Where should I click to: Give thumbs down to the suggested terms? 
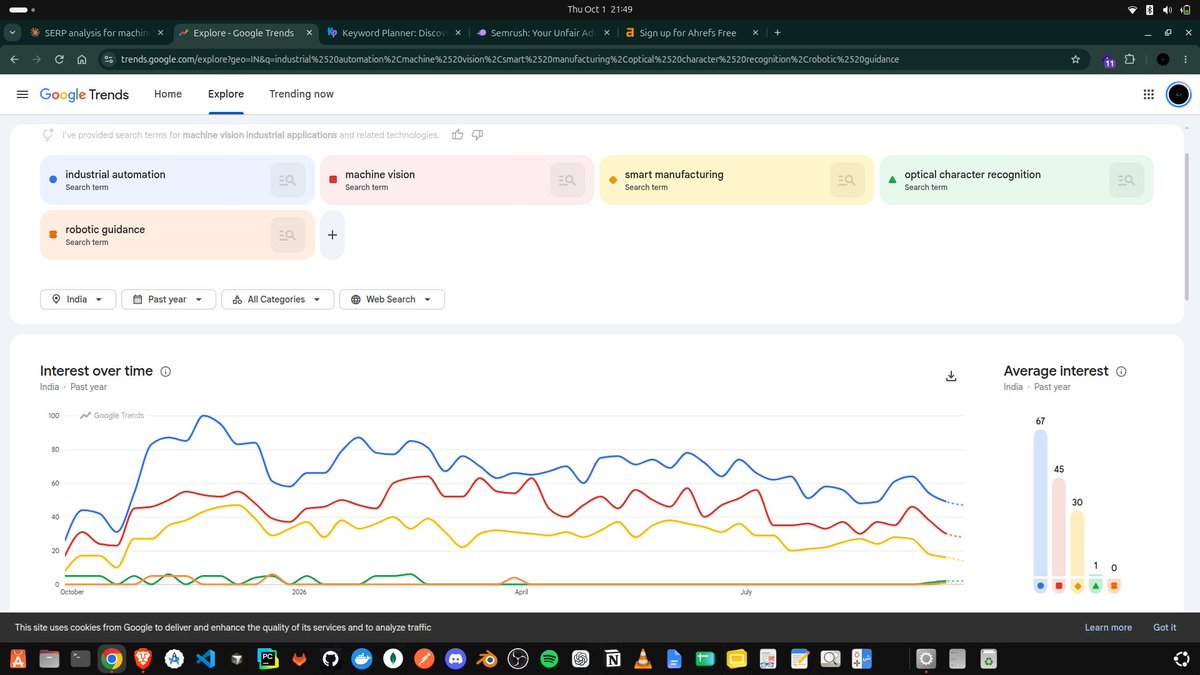click(x=477, y=135)
